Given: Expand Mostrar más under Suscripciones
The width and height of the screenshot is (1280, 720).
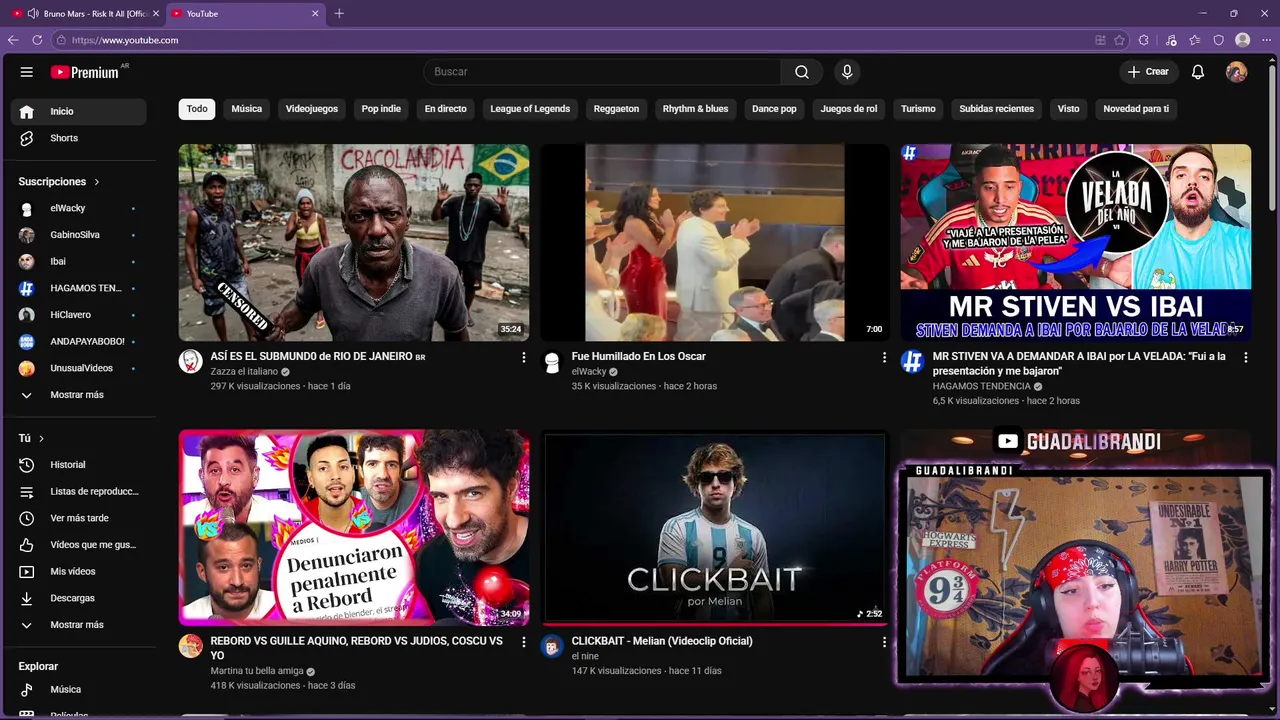Looking at the screenshot, I should (79, 395).
